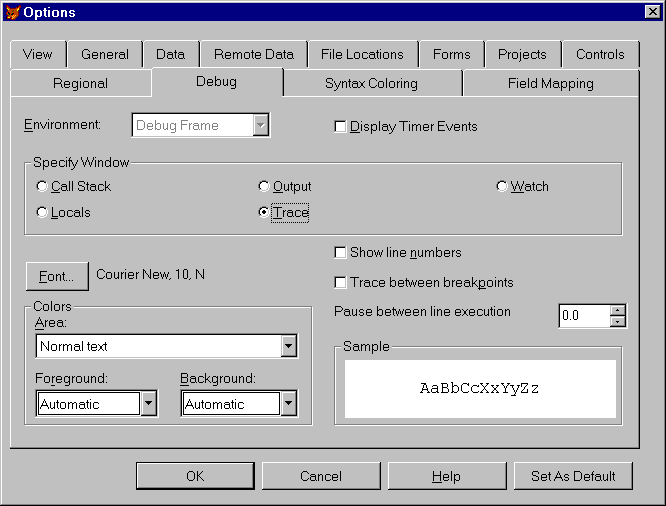The height and width of the screenshot is (506, 666).
Task: Toggle Show line numbers checkbox
Action: pos(340,253)
